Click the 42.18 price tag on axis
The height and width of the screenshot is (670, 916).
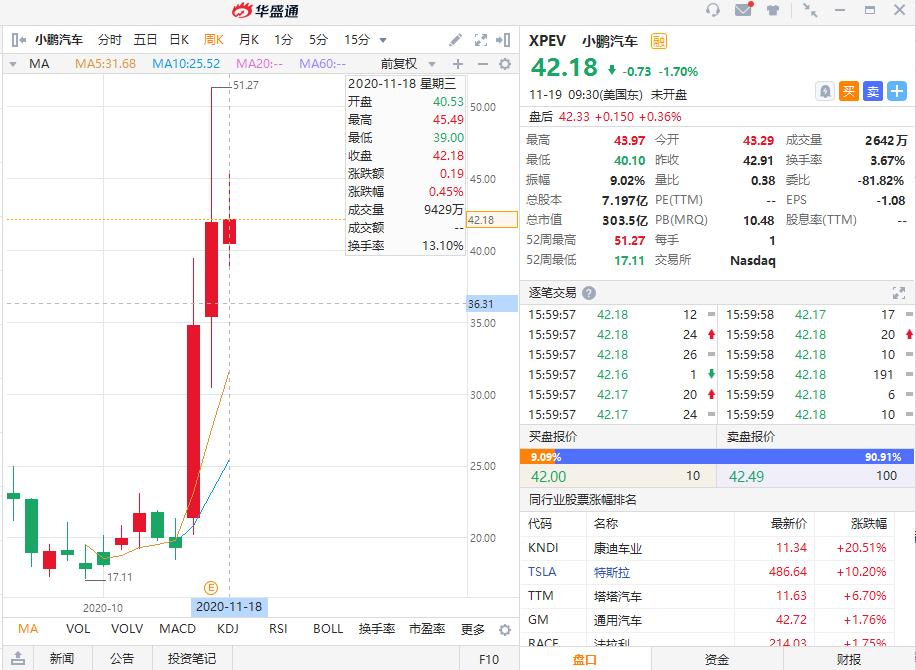coord(492,220)
